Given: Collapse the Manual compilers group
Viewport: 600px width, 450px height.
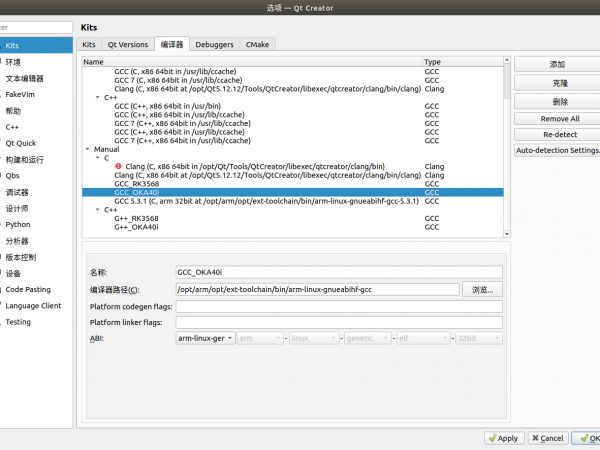Looking at the screenshot, I should tap(87, 149).
